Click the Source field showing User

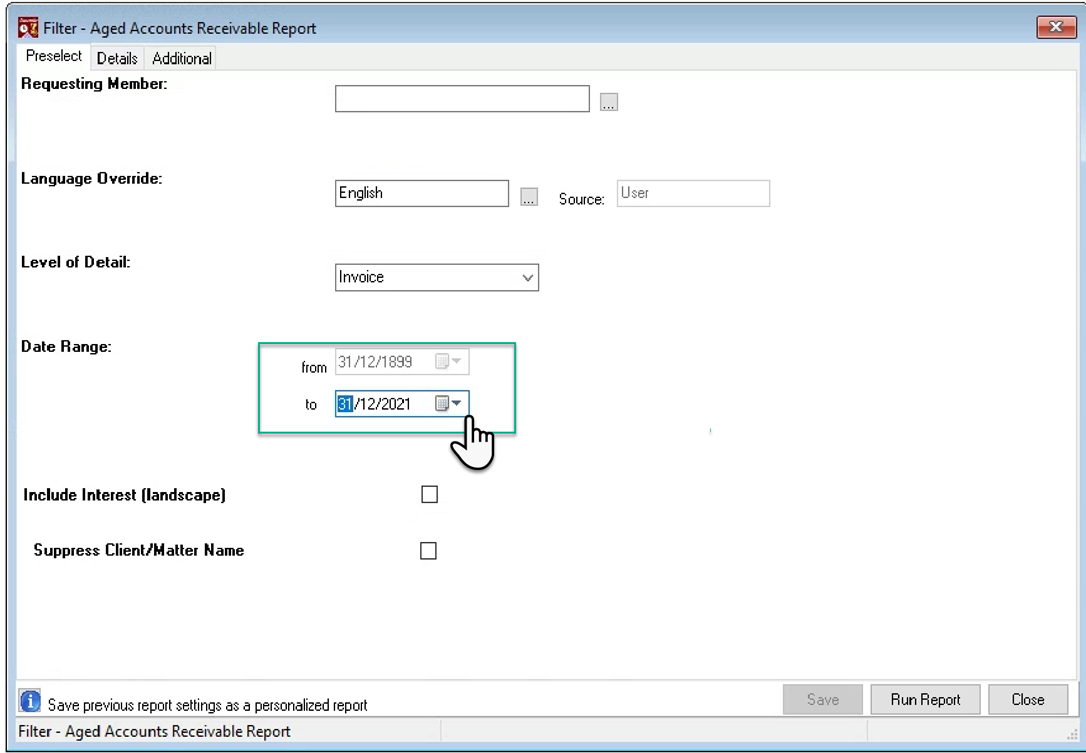click(x=693, y=193)
